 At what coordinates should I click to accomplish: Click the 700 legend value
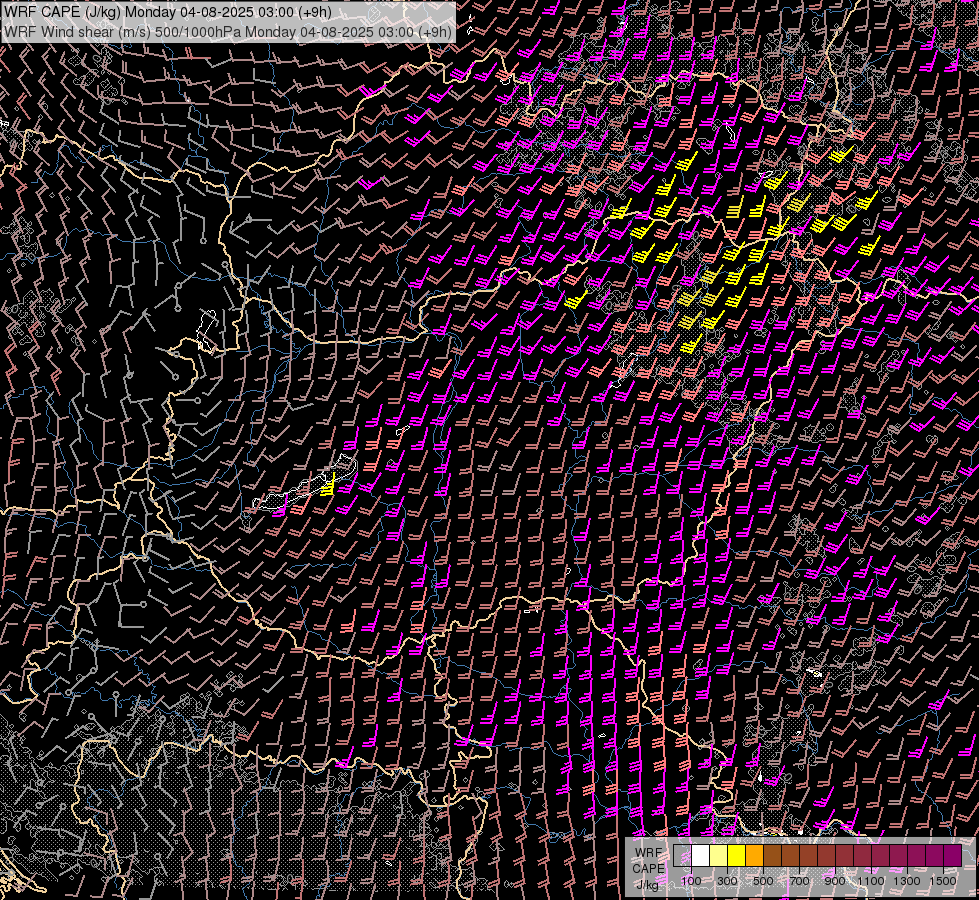click(x=799, y=881)
